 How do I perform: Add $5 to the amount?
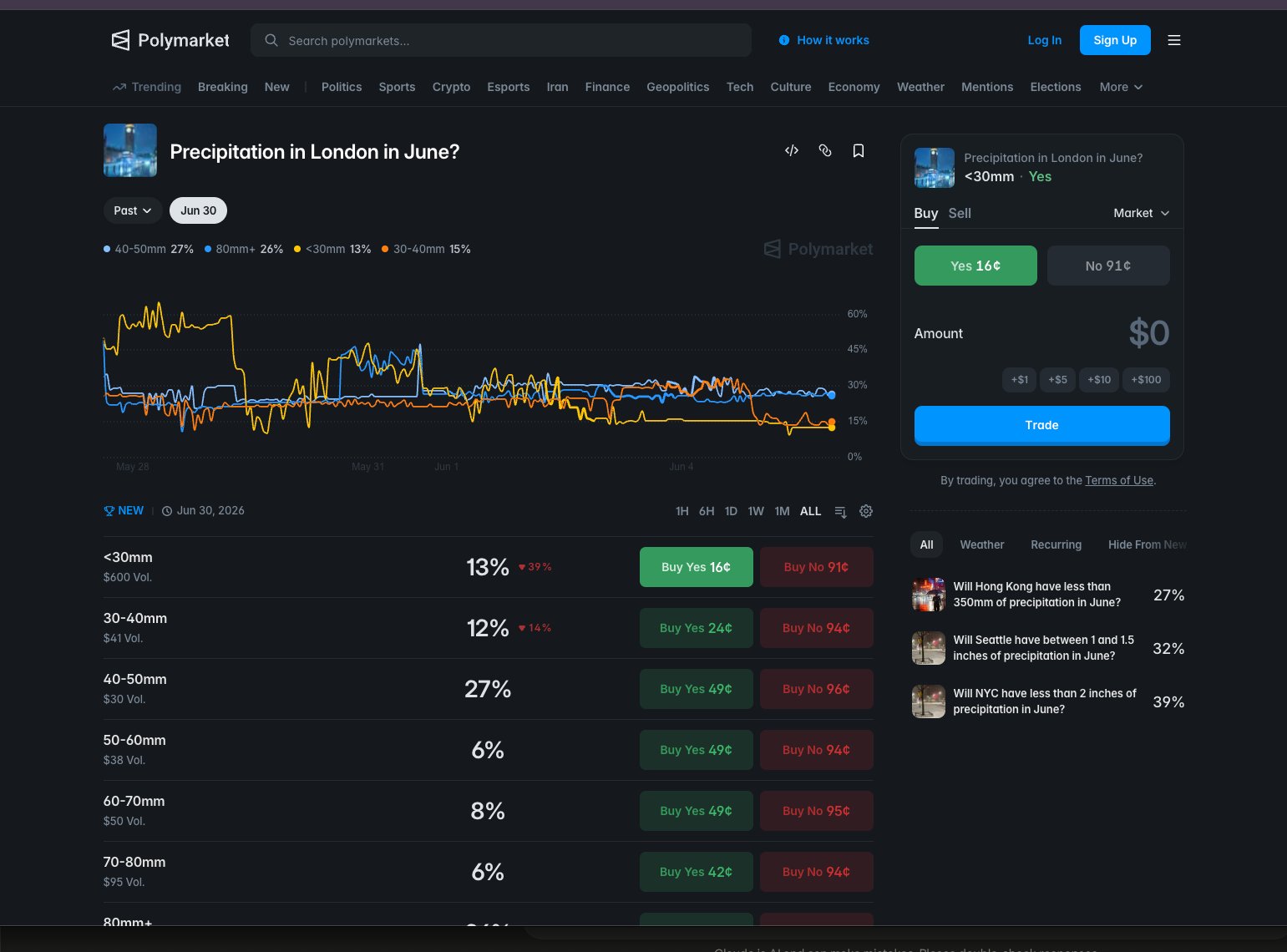[x=1058, y=380]
